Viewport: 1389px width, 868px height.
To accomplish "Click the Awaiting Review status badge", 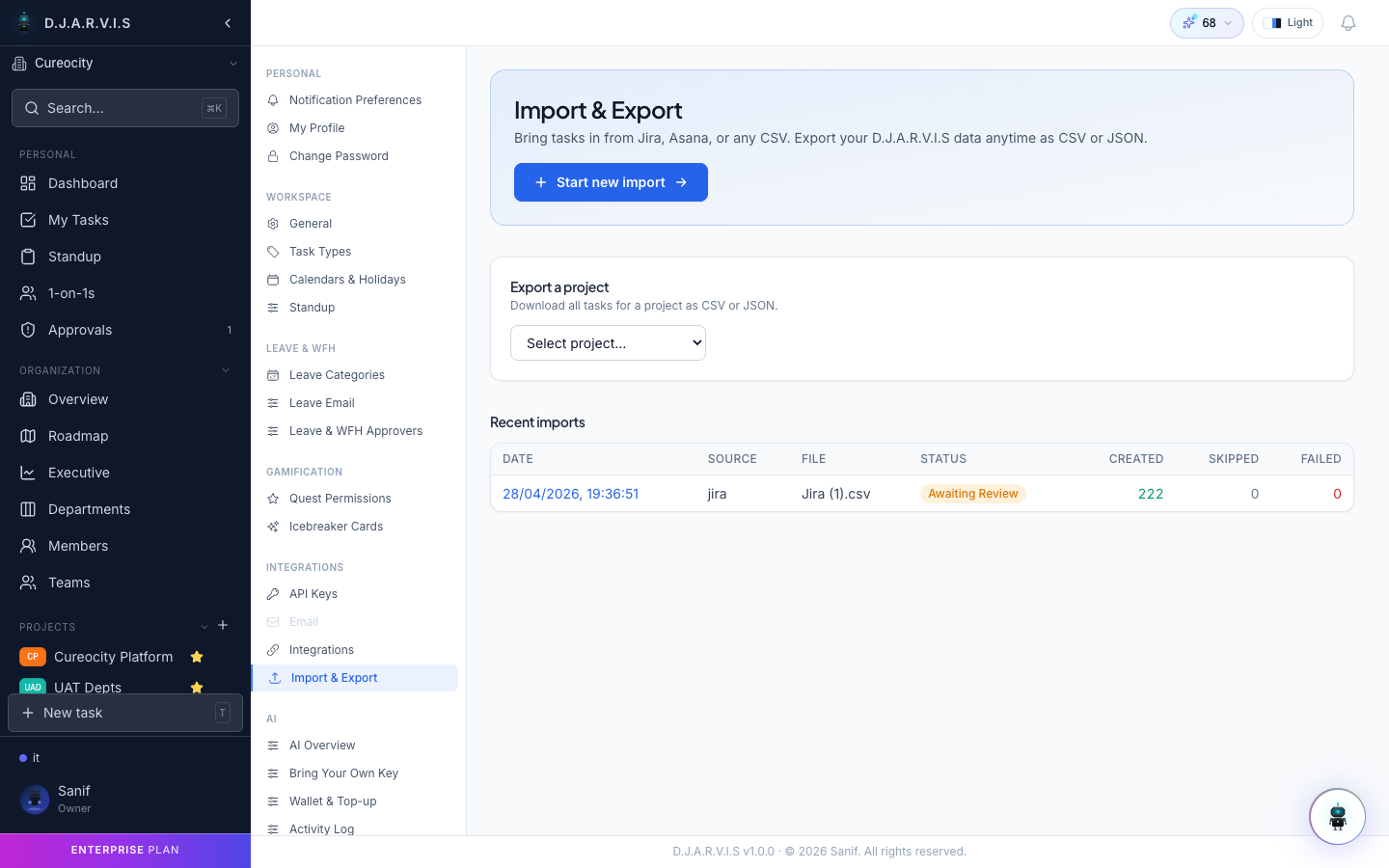I will tap(972, 494).
